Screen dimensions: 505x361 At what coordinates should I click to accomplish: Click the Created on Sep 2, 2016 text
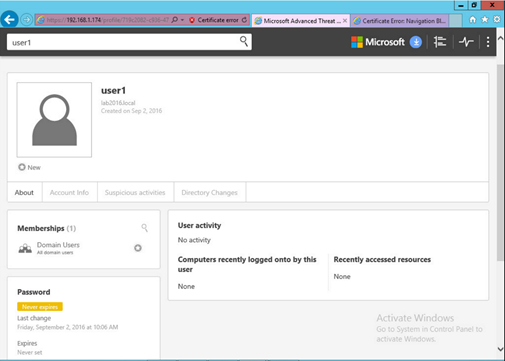click(131, 111)
